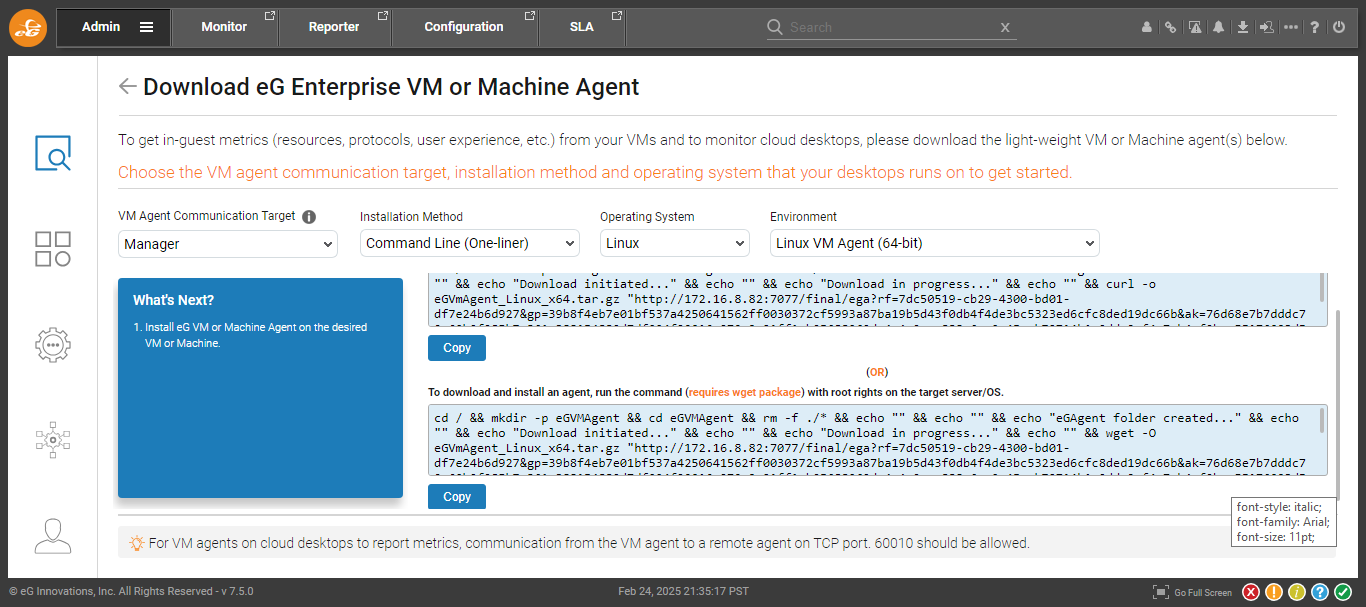1366x607 pixels.
Task: Select the magnifier discovery icon in the sidebar
Action: click(53, 154)
